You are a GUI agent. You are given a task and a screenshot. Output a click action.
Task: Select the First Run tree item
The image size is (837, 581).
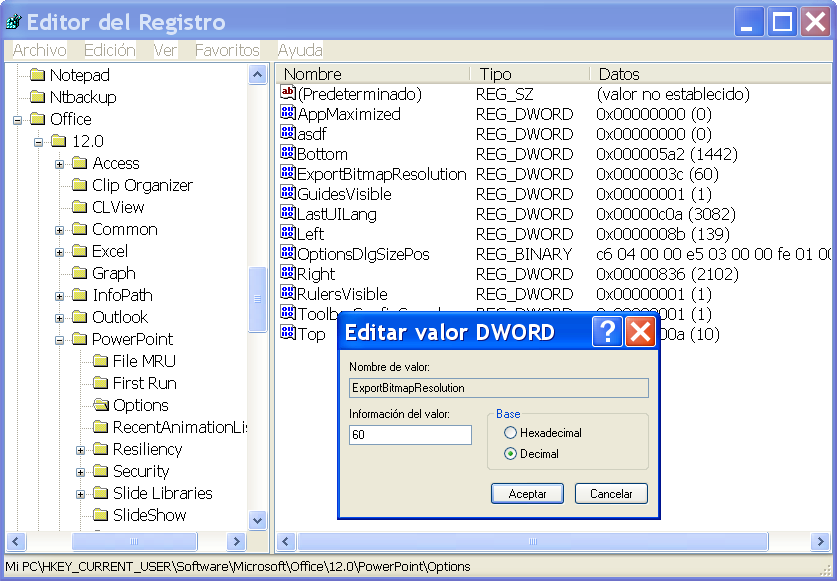click(x=145, y=383)
